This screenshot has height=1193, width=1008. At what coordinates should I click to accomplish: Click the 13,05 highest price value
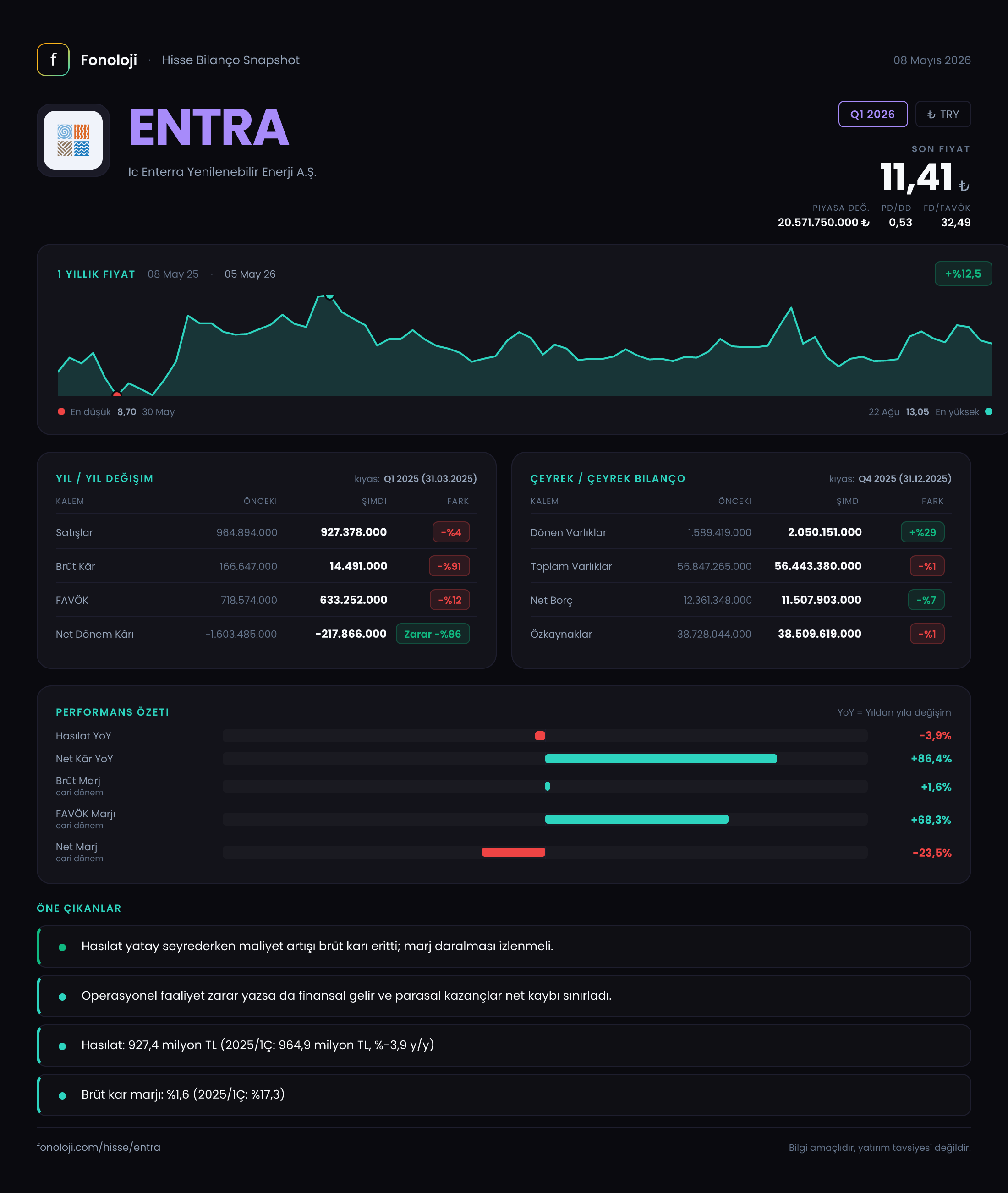[917, 412]
